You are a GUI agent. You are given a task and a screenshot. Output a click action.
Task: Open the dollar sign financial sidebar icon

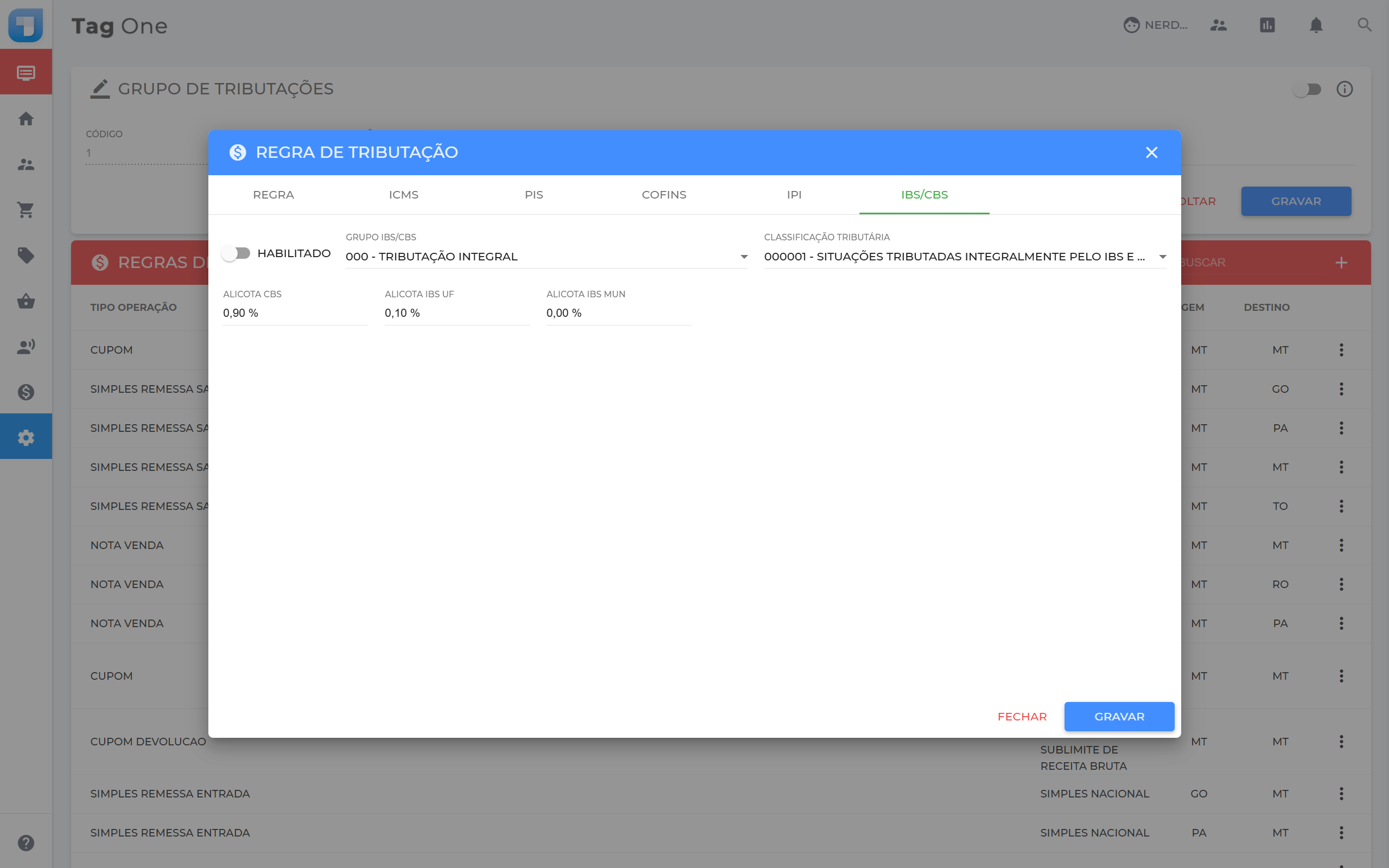[26, 392]
